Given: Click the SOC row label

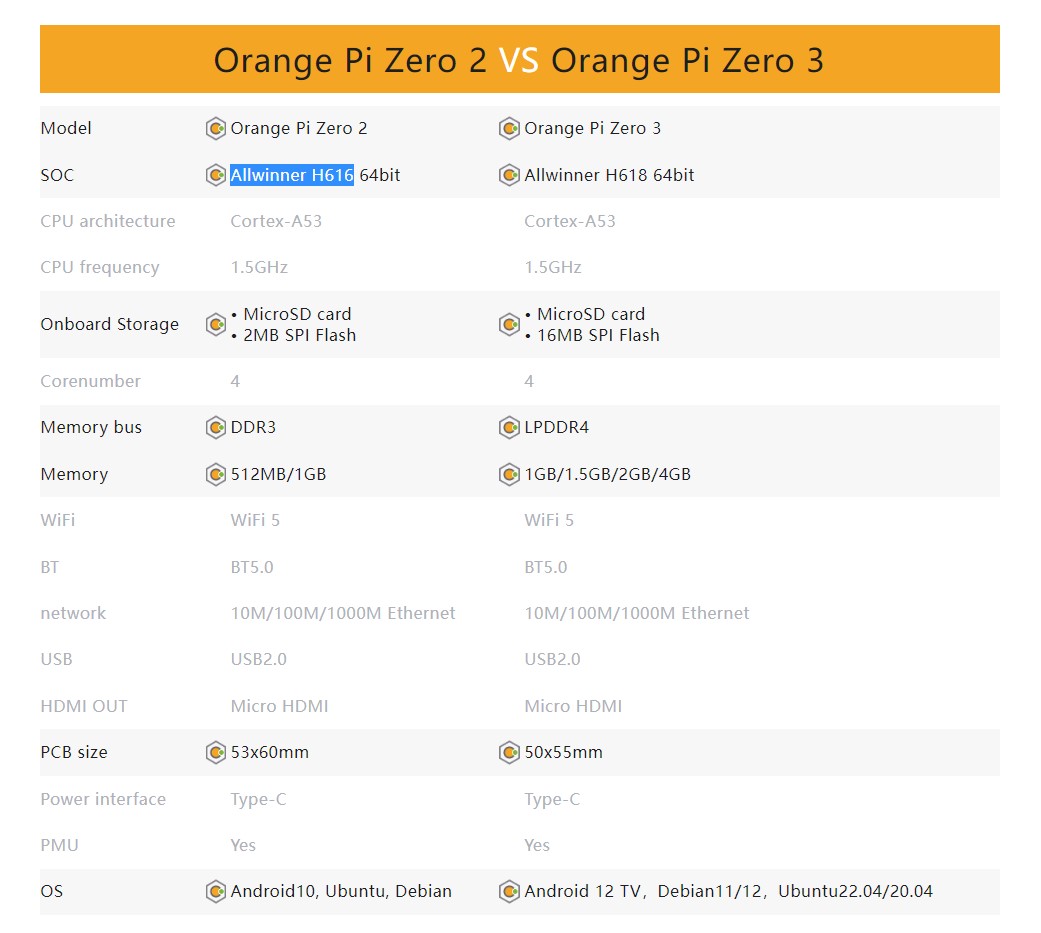Looking at the screenshot, I should click(57, 175).
